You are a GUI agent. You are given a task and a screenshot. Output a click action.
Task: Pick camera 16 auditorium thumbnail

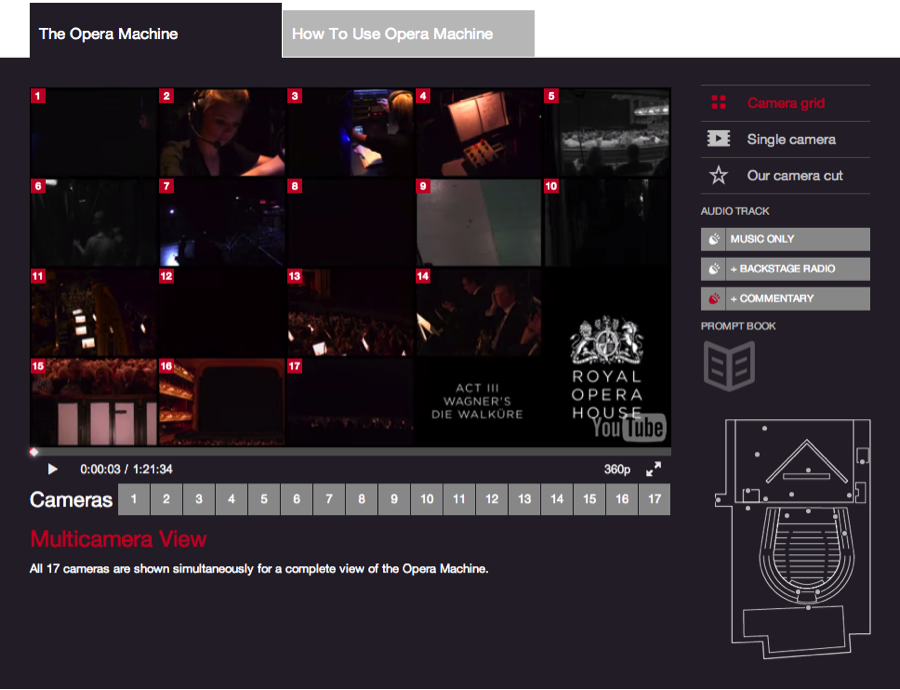(x=222, y=402)
